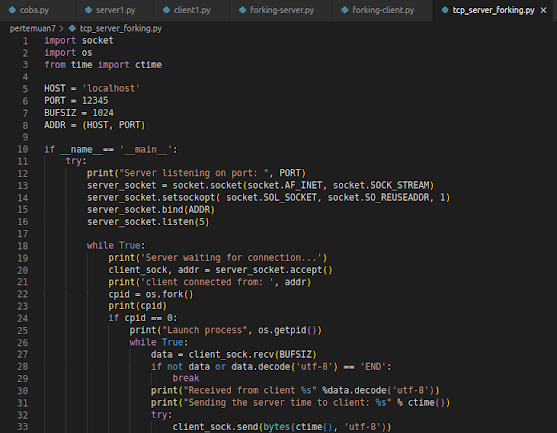Click the os.fork() call
The image size is (557, 433).
169,294
